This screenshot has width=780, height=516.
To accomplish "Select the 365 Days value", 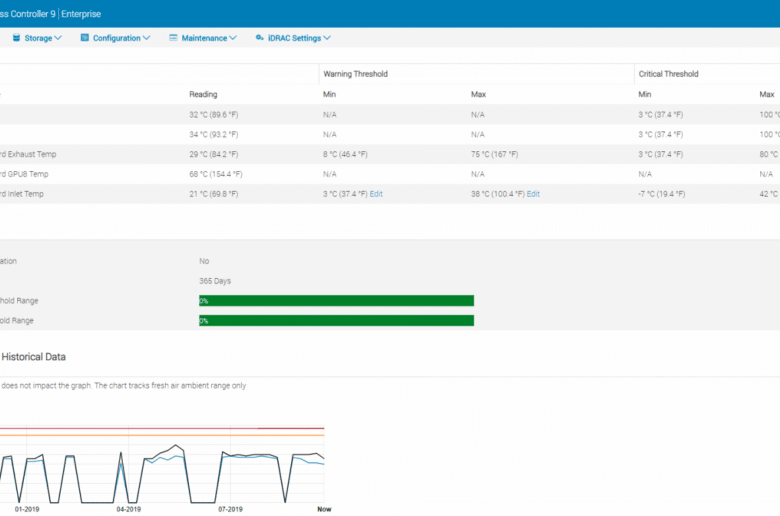I will [215, 281].
